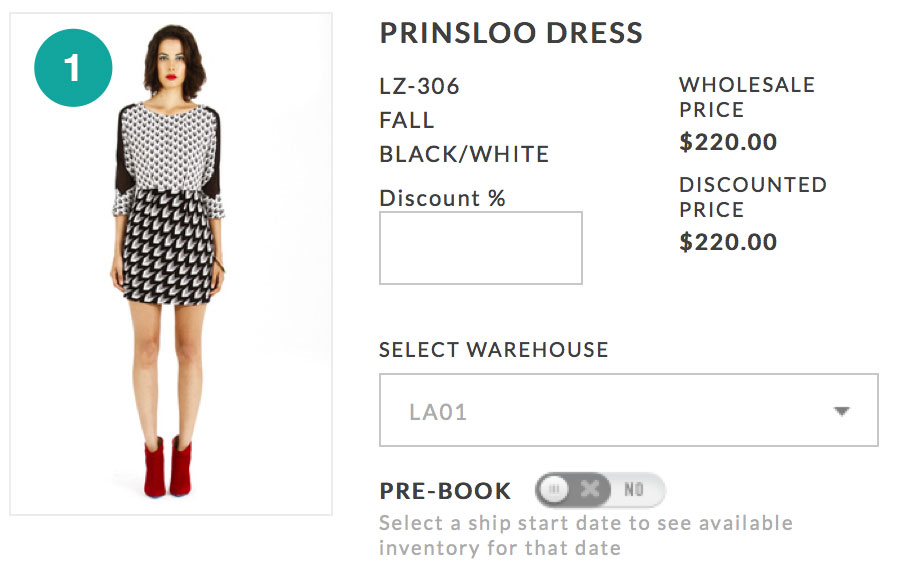Viewport: 898px width, 575px height.
Task: Click the PRE-BOOK label text
Action: [x=445, y=491]
